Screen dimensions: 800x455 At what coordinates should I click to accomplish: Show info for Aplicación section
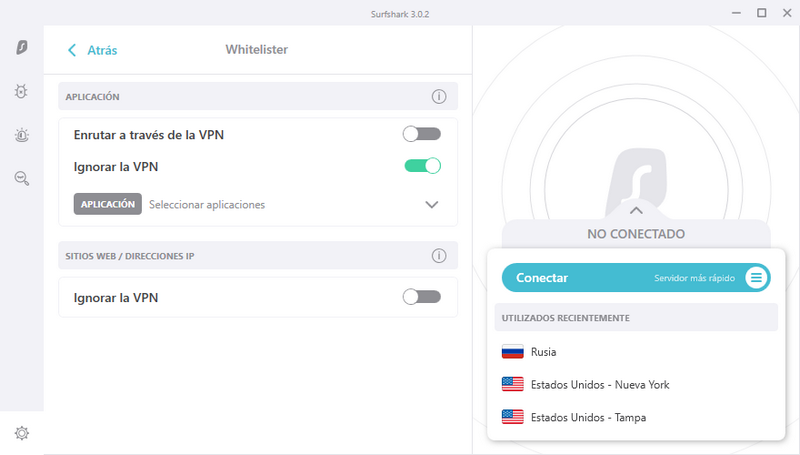tap(439, 96)
